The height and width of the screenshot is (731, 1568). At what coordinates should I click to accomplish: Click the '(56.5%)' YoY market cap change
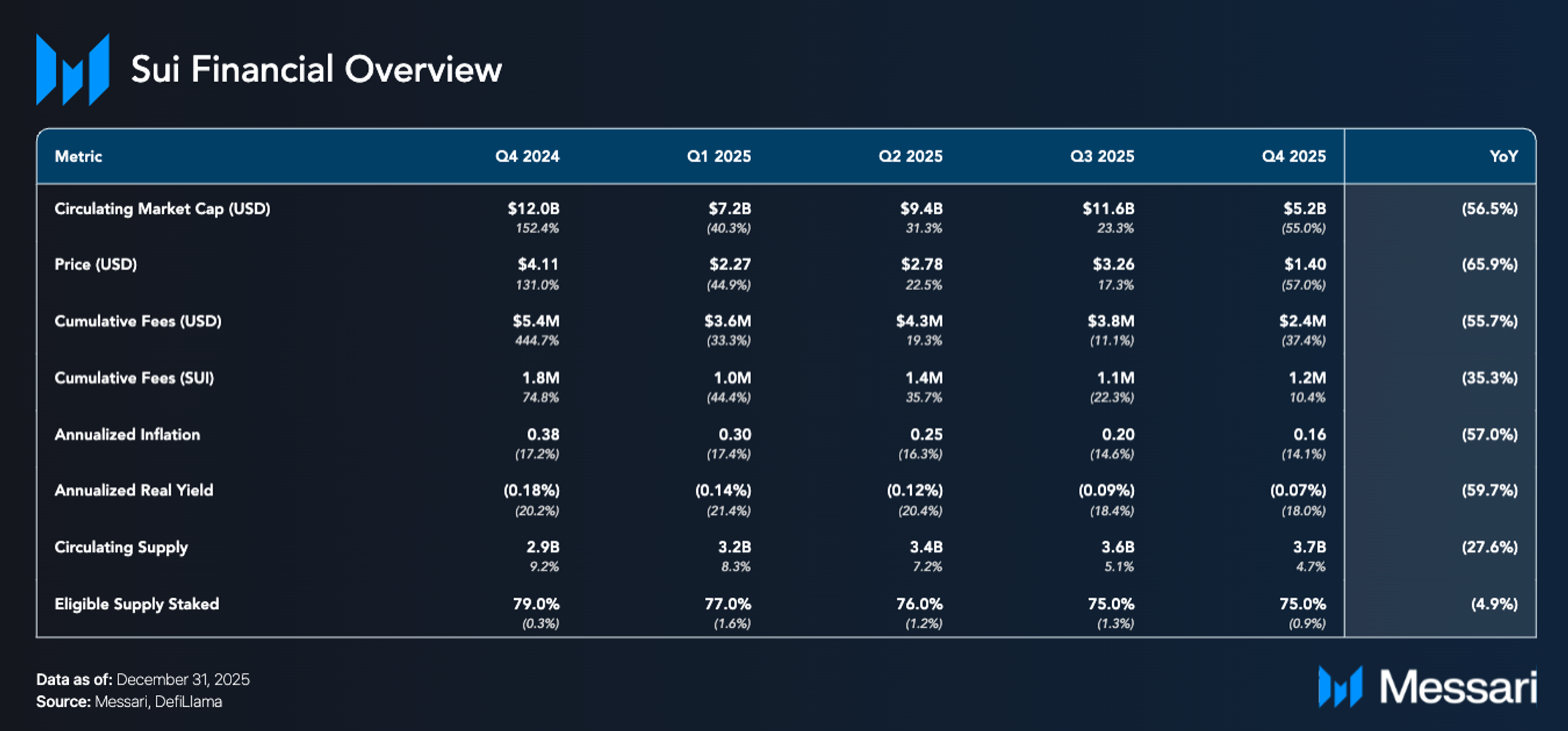pyautogui.click(x=1490, y=209)
